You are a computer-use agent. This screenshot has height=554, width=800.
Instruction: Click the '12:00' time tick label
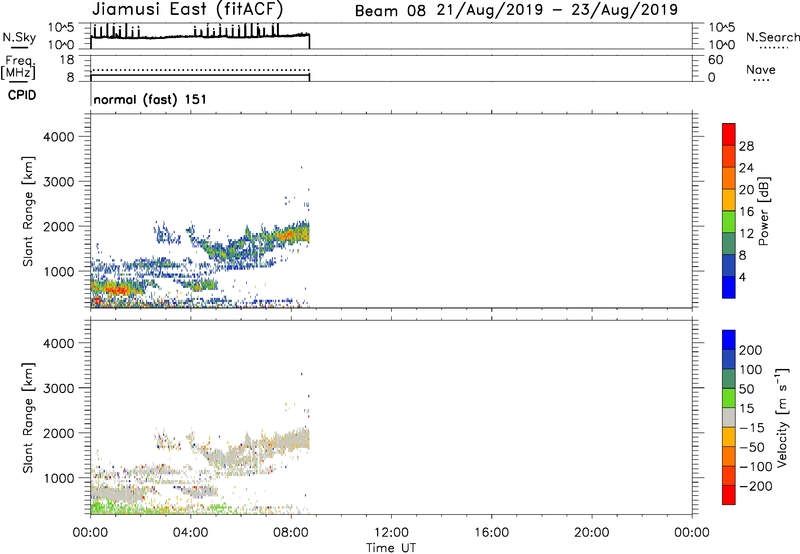391,533
